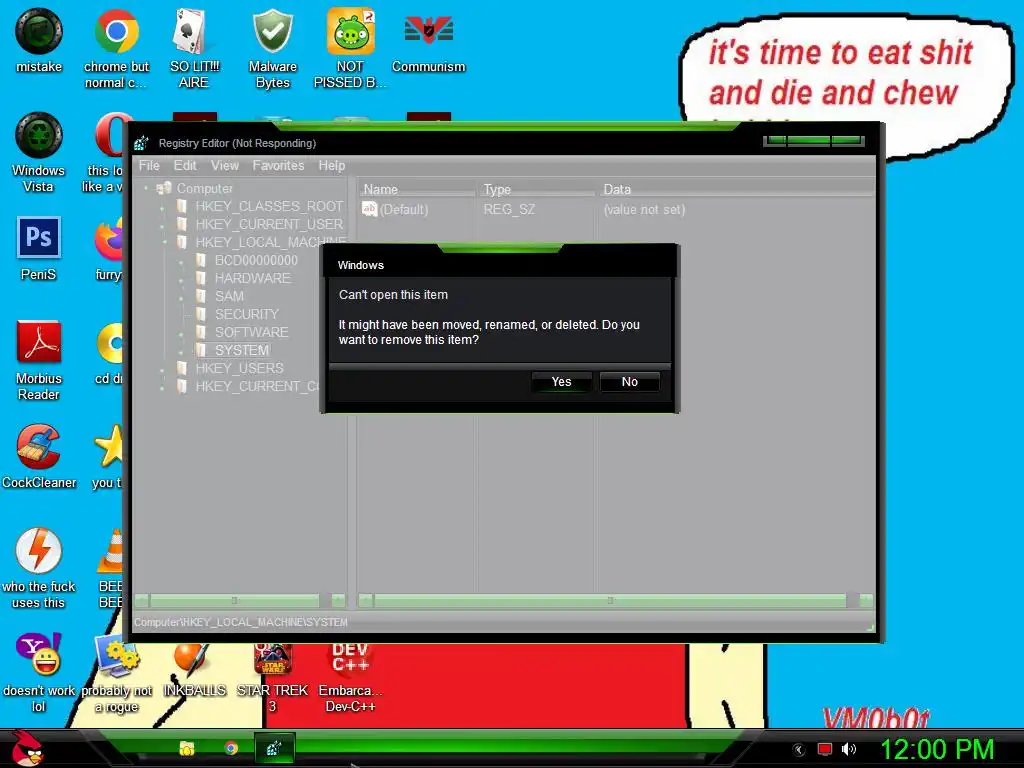Viewport: 1024px width, 768px height.
Task: Click the Name column header
Action: [417, 189]
